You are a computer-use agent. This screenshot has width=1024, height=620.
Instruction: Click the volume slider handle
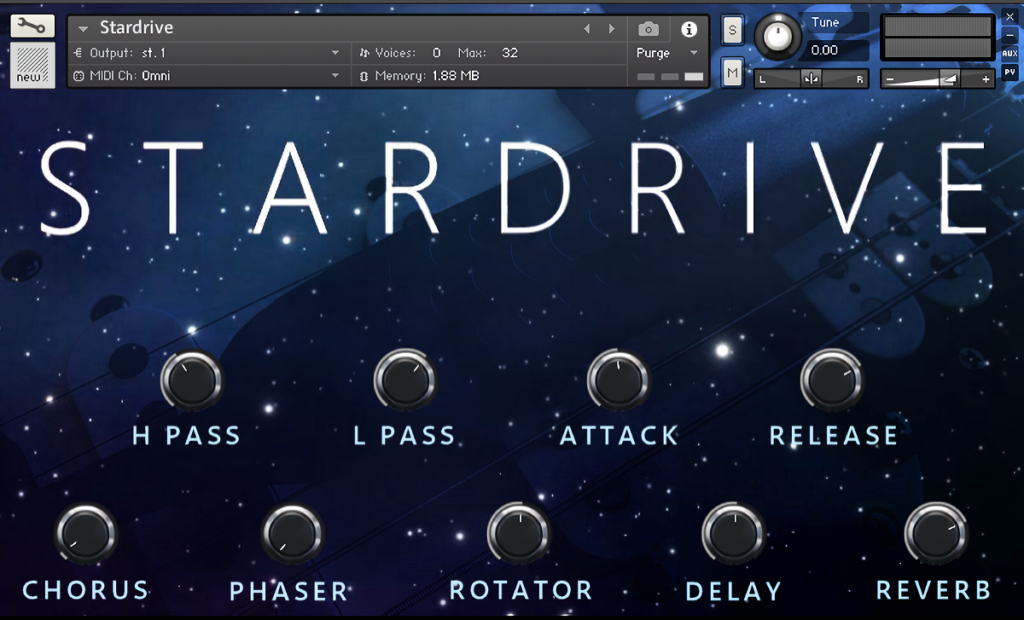point(948,80)
